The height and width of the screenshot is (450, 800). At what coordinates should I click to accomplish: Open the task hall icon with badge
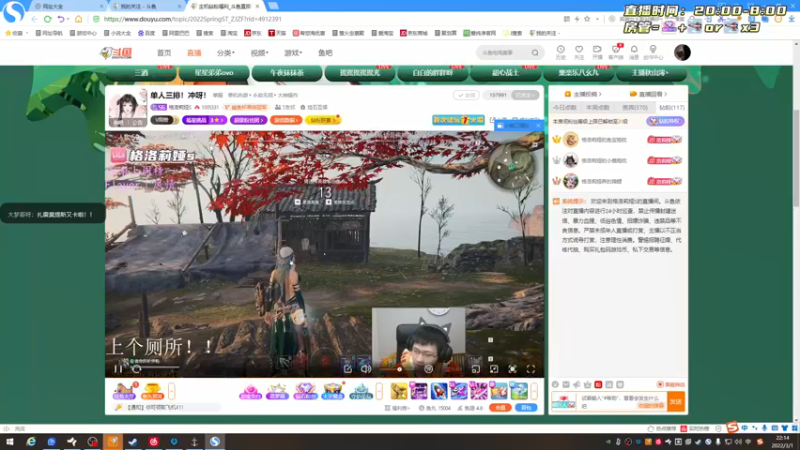[124, 391]
